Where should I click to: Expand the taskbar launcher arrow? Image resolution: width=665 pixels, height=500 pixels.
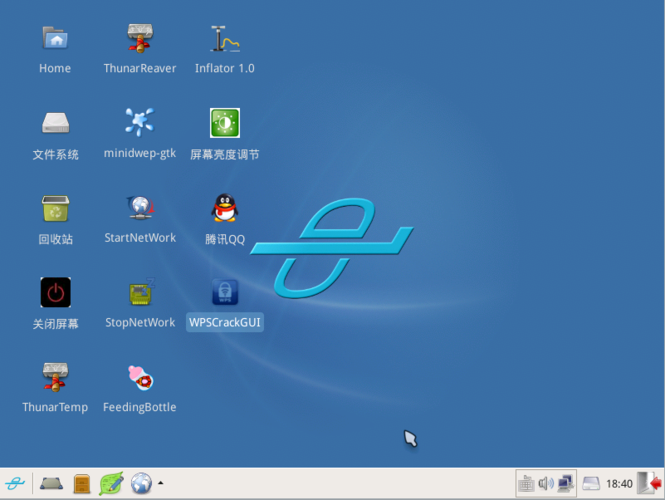(161, 483)
